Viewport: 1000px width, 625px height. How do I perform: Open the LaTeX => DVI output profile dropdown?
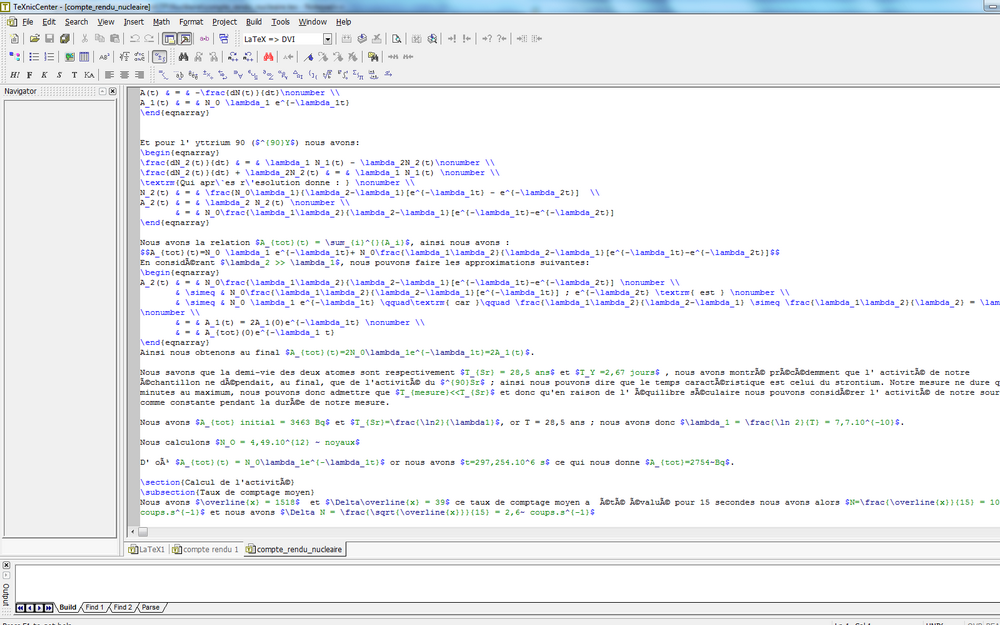[328, 39]
